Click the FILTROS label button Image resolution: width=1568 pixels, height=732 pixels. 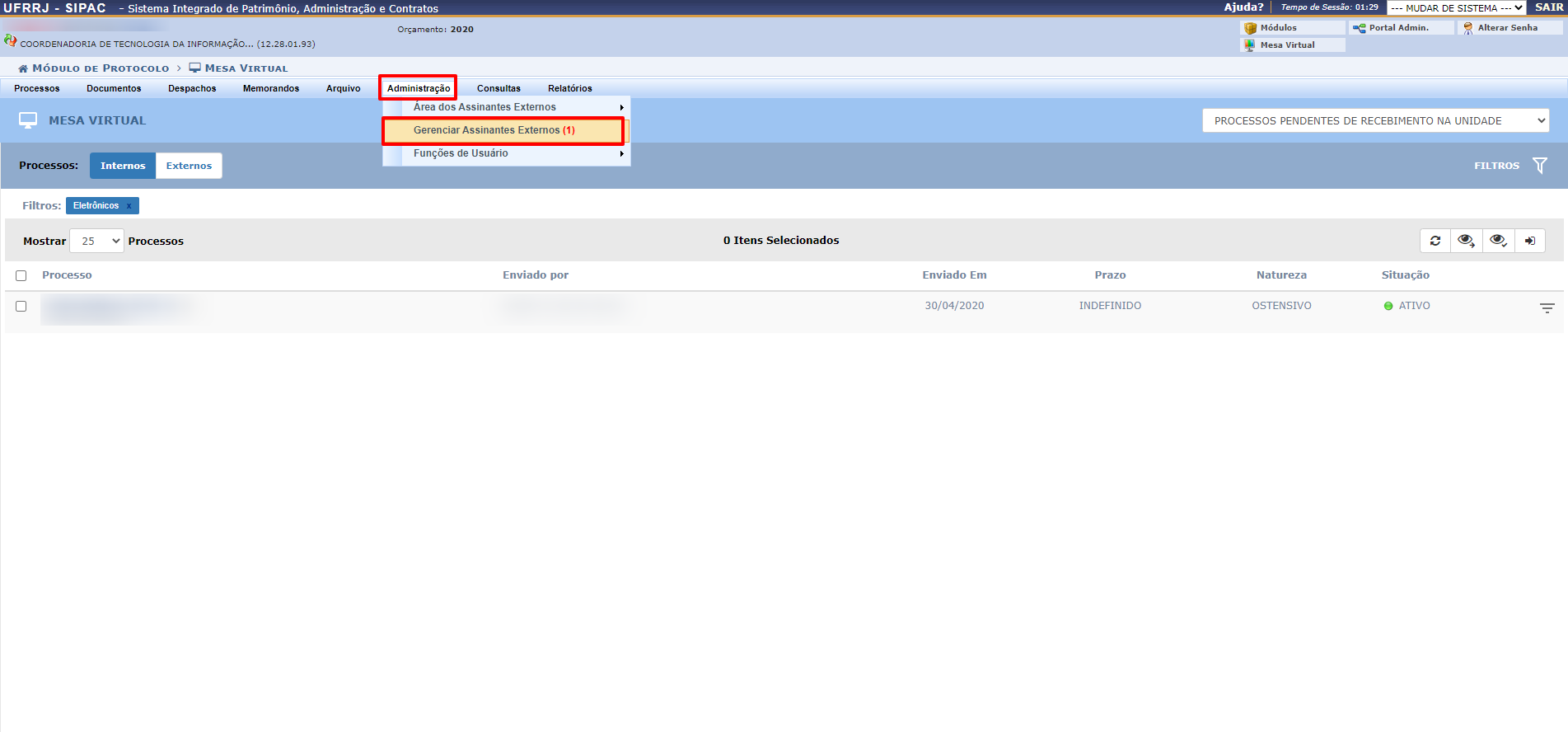tap(1496, 166)
